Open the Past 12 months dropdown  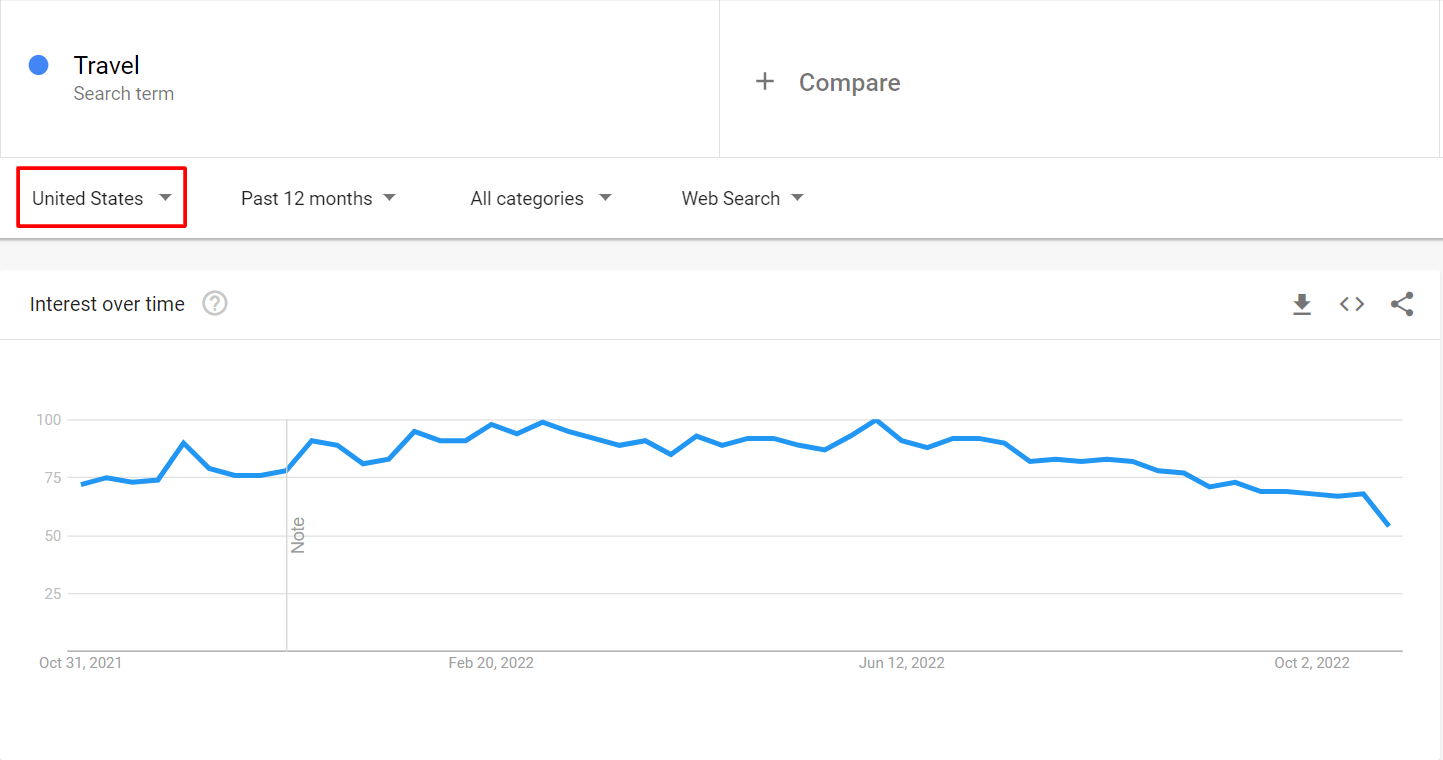click(x=318, y=198)
